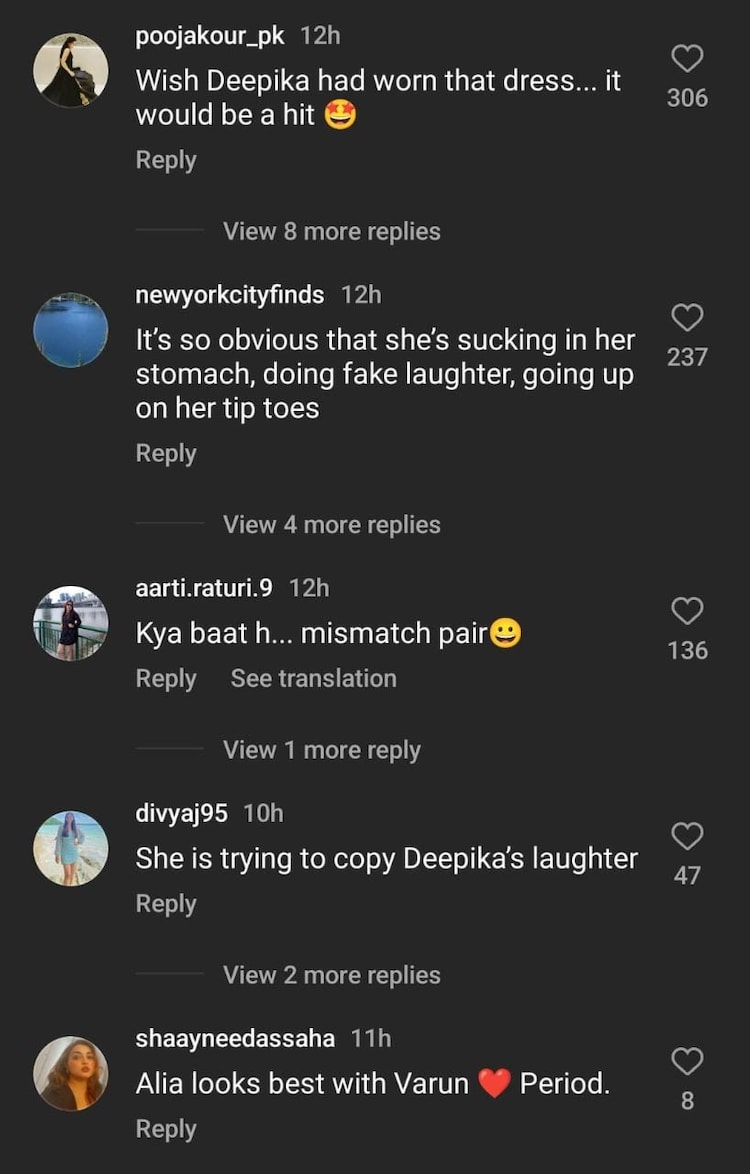Expand View 2 more replies
The image size is (750, 1174).
click(331, 975)
